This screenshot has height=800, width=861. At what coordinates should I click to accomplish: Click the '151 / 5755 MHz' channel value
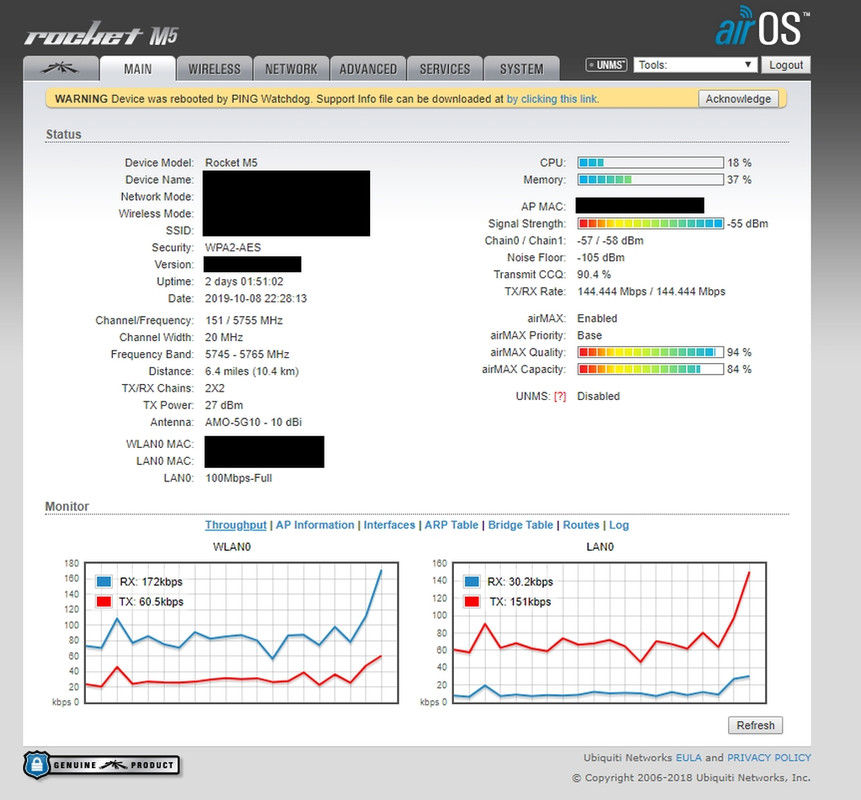point(244,321)
